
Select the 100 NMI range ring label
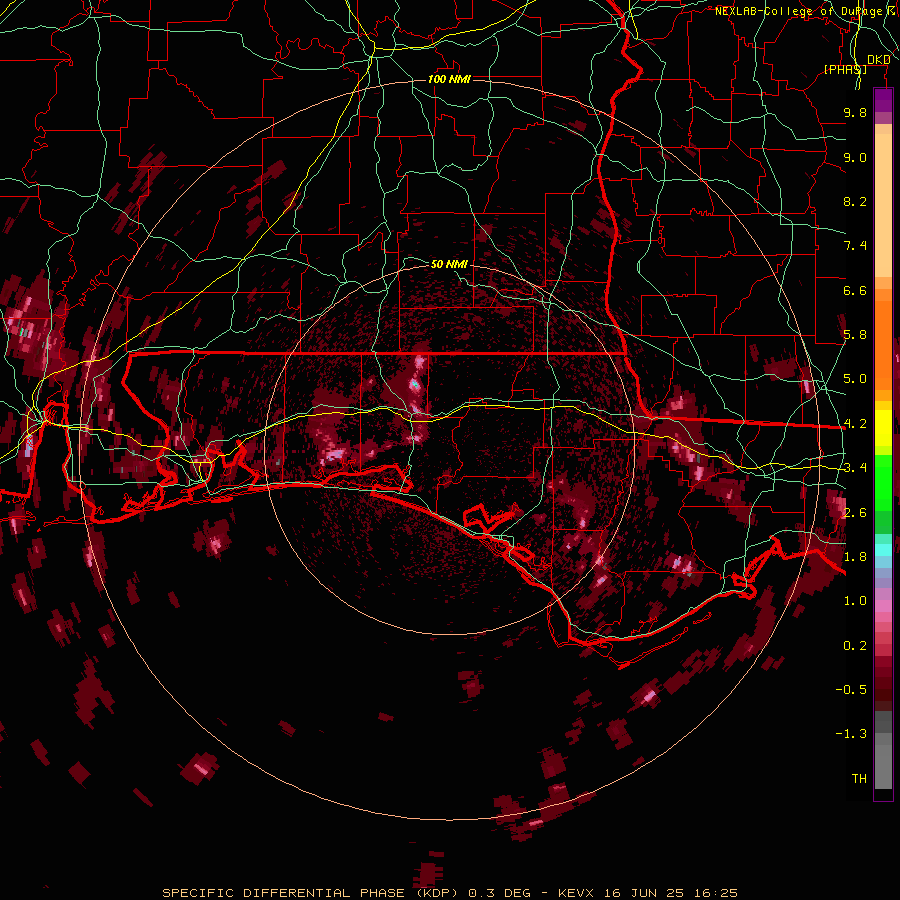pyautogui.click(x=449, y=79)
